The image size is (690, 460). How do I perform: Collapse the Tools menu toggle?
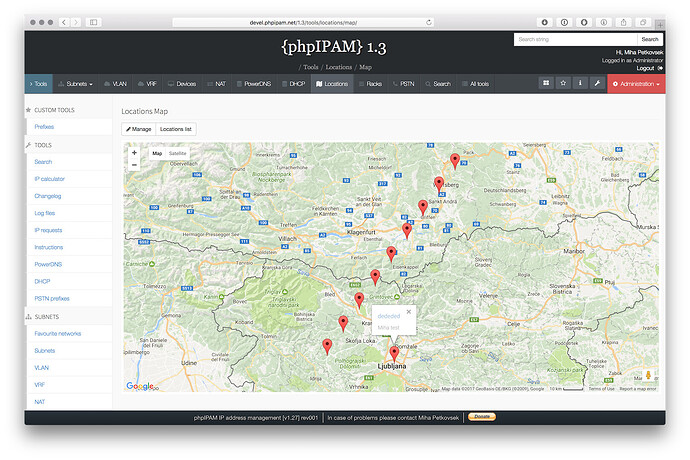pos(39,84)
